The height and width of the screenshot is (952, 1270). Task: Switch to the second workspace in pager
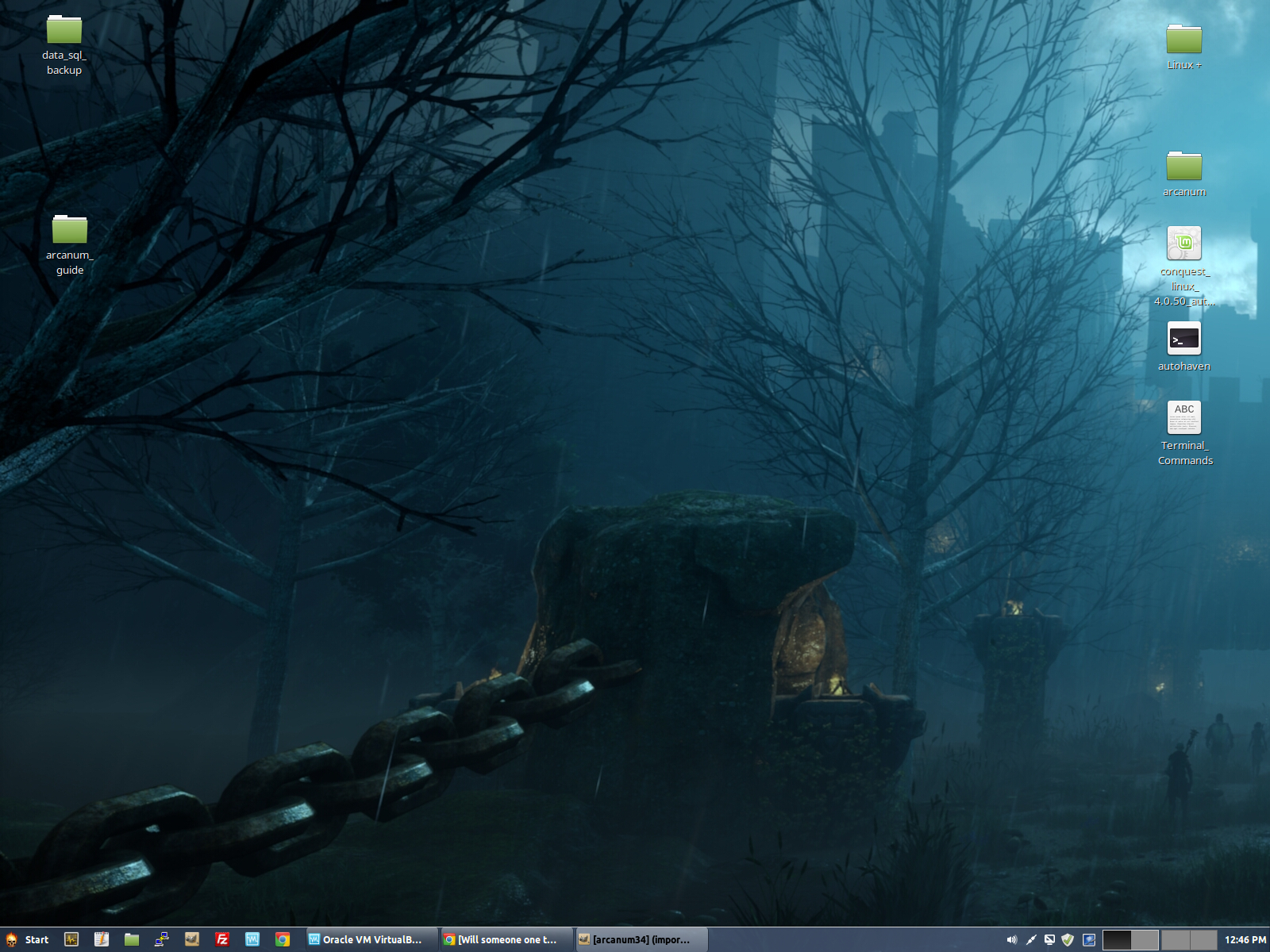[x=1145, y=939]
